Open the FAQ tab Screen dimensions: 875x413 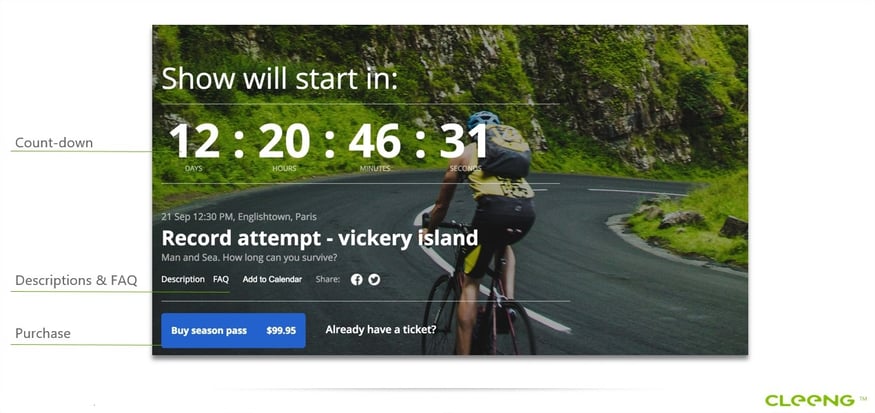[221, 279]
